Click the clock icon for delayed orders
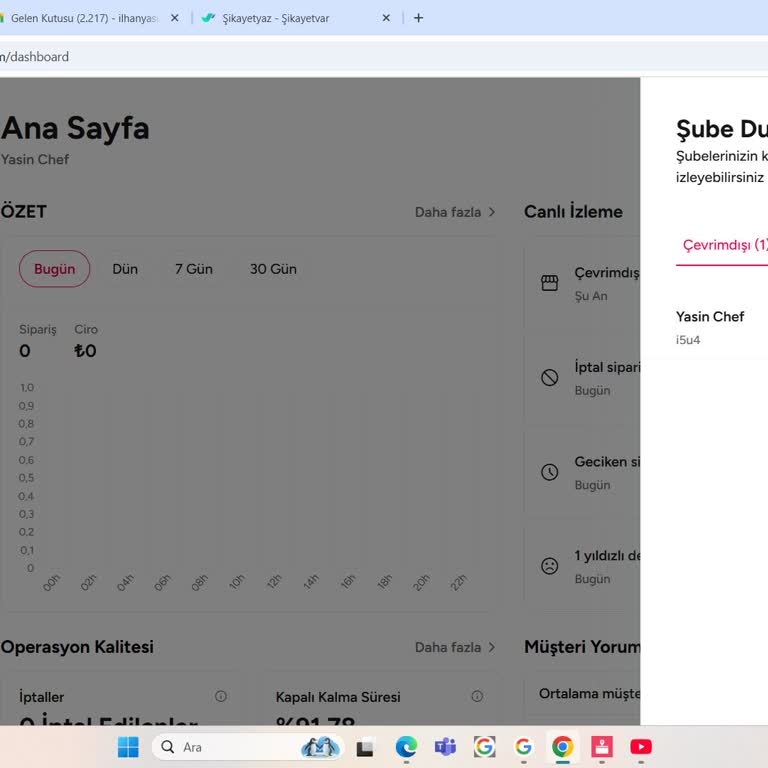Image resolution: width=768 pixels, height=768 pixels. click(x=549, y=472)
